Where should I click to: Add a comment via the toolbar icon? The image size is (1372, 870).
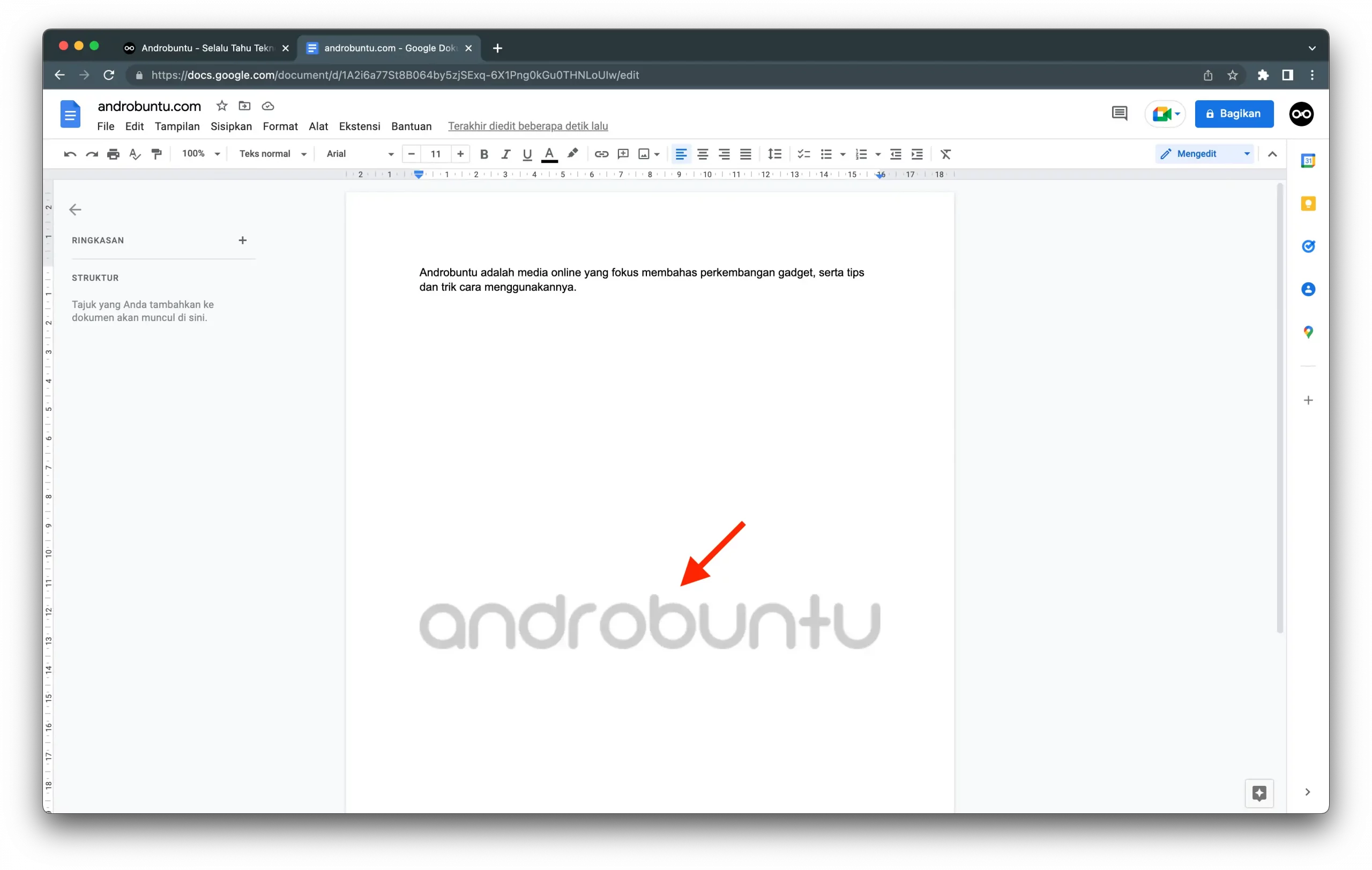[x=622, y=154]
